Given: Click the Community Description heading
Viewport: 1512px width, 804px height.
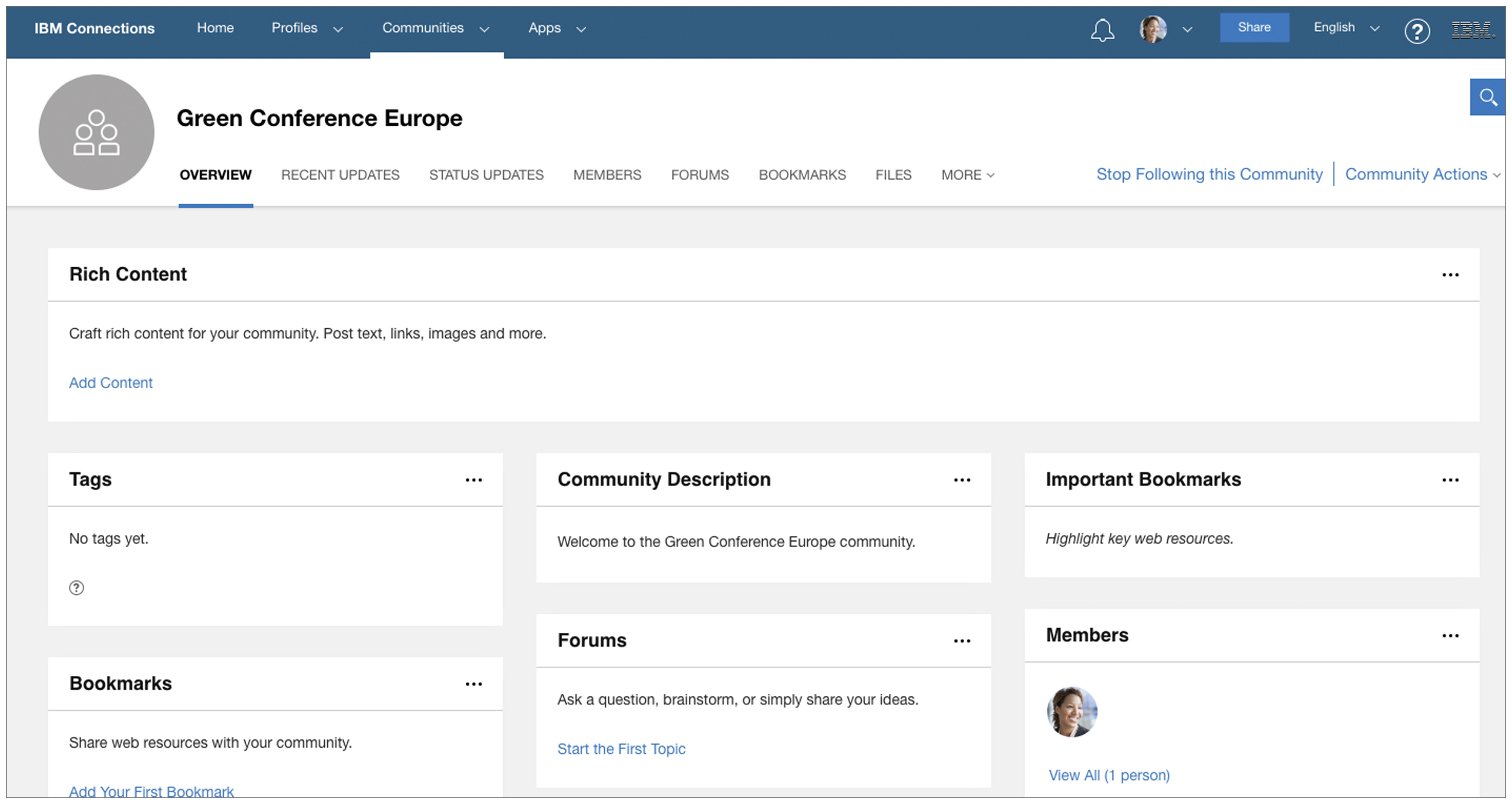Looking at the screenshot, I should (x=664, y=479).
